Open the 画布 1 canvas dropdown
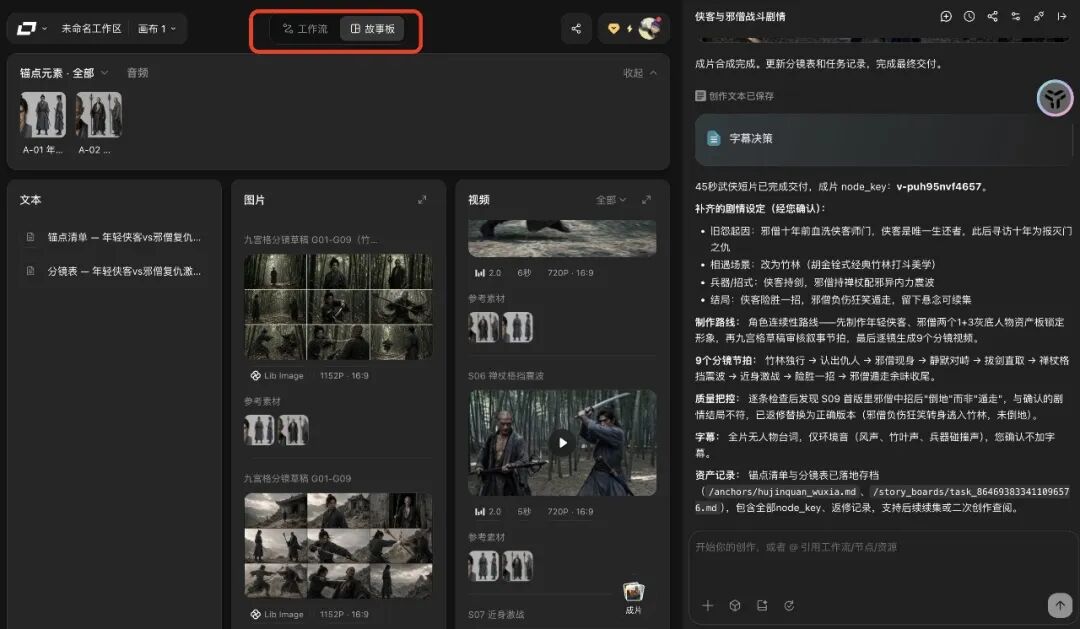1080x629 pixels. (157, 28)
